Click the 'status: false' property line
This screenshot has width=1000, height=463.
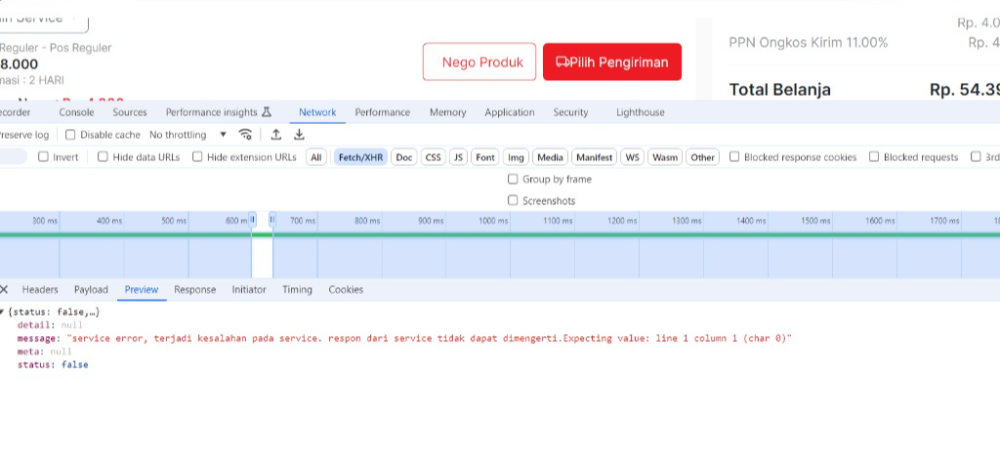click(53, 365)
